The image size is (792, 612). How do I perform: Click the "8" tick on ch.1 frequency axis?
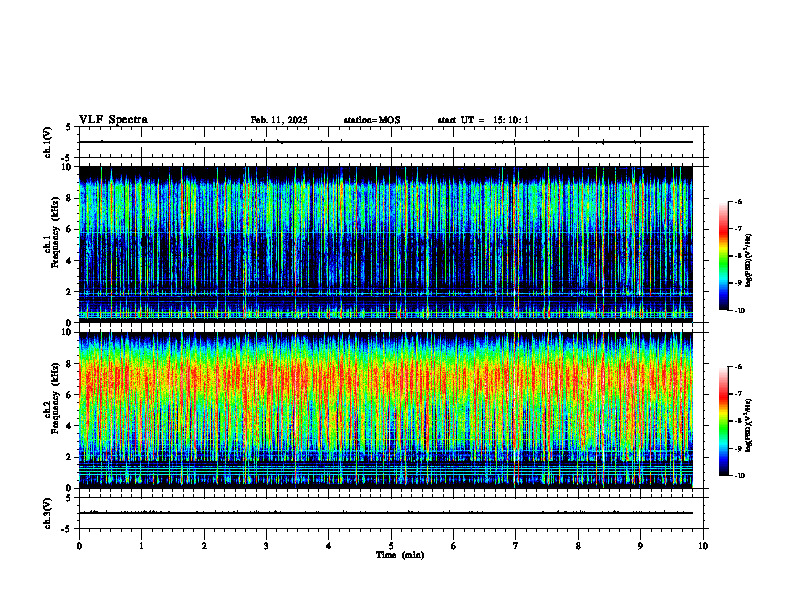click(x=70, y=198)
